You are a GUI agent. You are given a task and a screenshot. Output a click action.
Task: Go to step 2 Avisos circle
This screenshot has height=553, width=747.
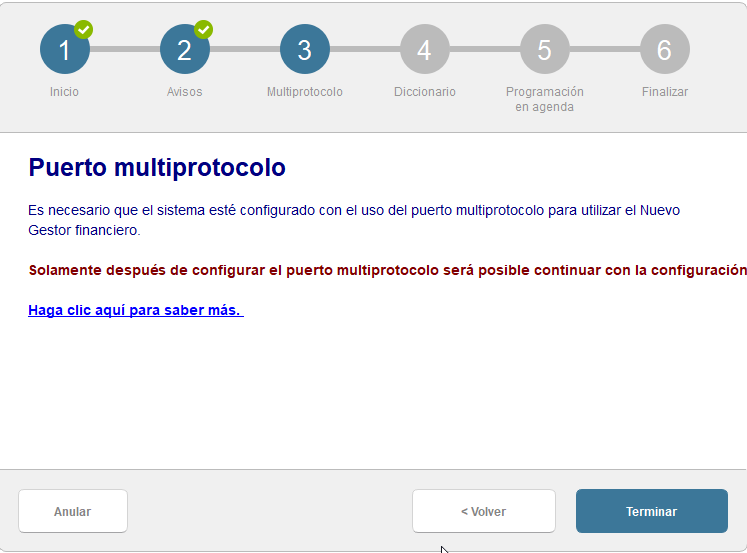[185, 49]
